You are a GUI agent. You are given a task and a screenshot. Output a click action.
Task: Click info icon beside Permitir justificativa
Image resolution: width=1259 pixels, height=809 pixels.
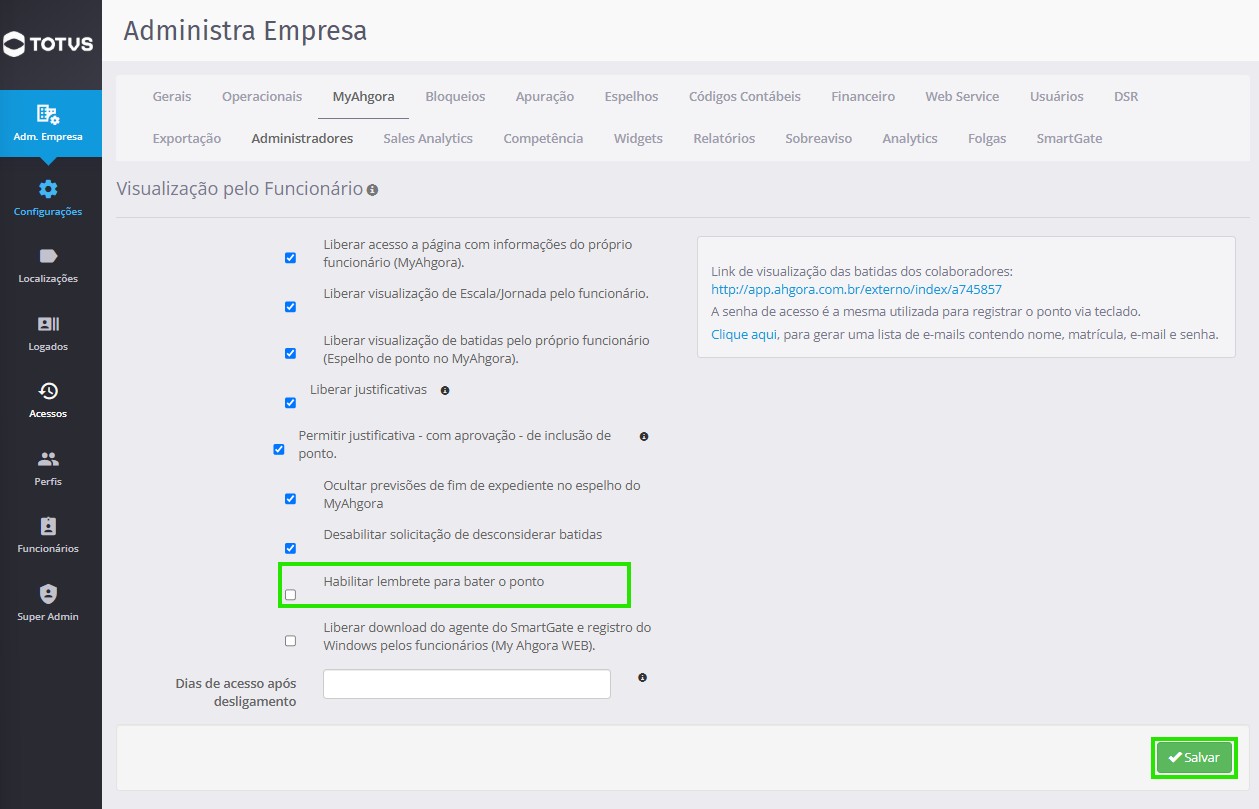point(644,437)
